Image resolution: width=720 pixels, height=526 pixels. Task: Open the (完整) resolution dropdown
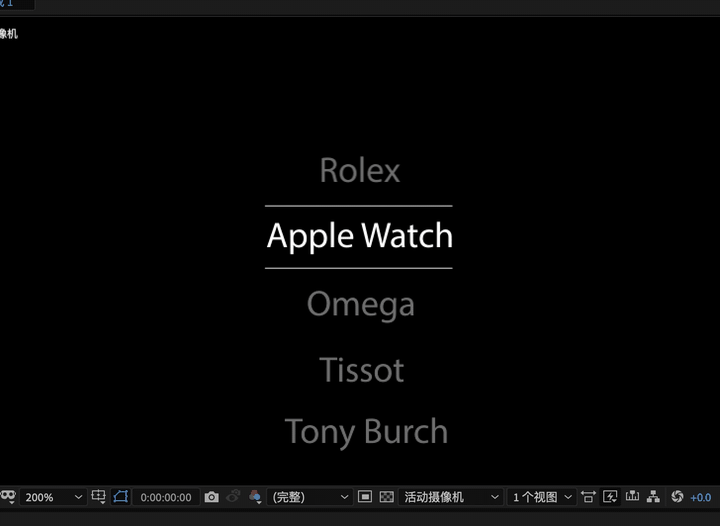point(310,497)
